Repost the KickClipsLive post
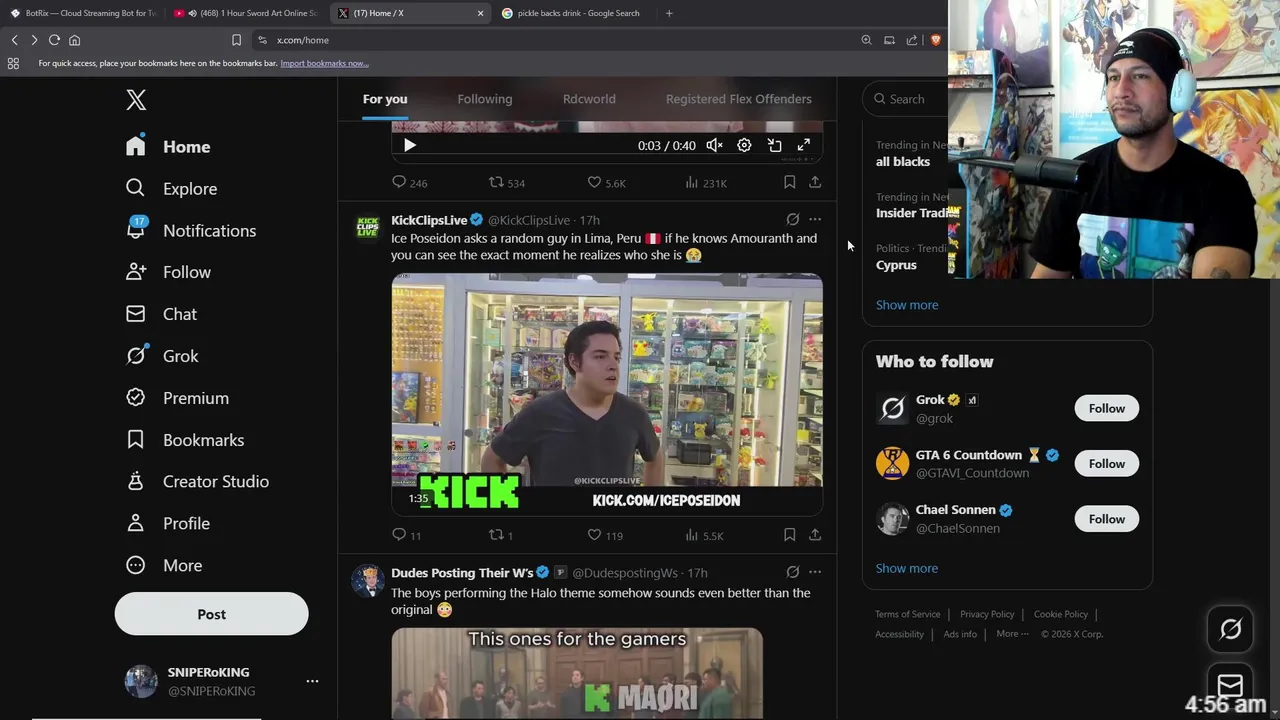The image size is (1280, 720). pyautogui.click(x=500, y=535)
